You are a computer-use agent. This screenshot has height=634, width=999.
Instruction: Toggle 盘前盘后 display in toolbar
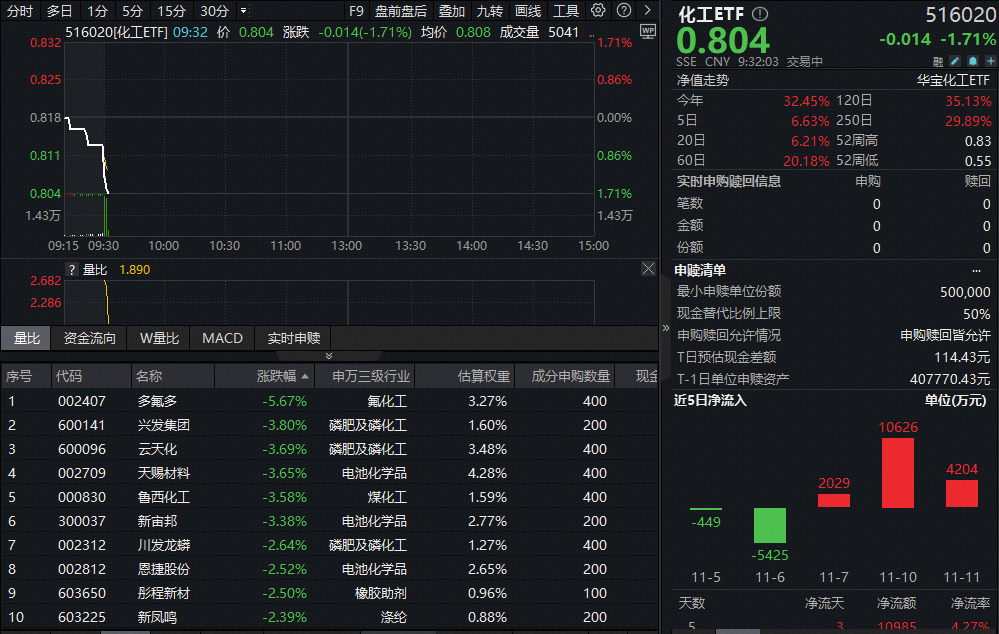point(400,11)
